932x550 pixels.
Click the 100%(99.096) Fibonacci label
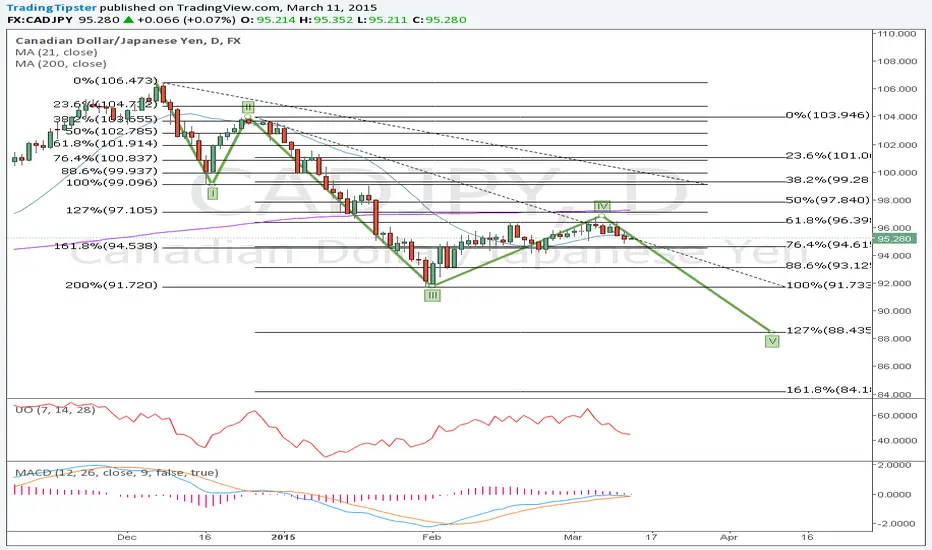[112, 183]
